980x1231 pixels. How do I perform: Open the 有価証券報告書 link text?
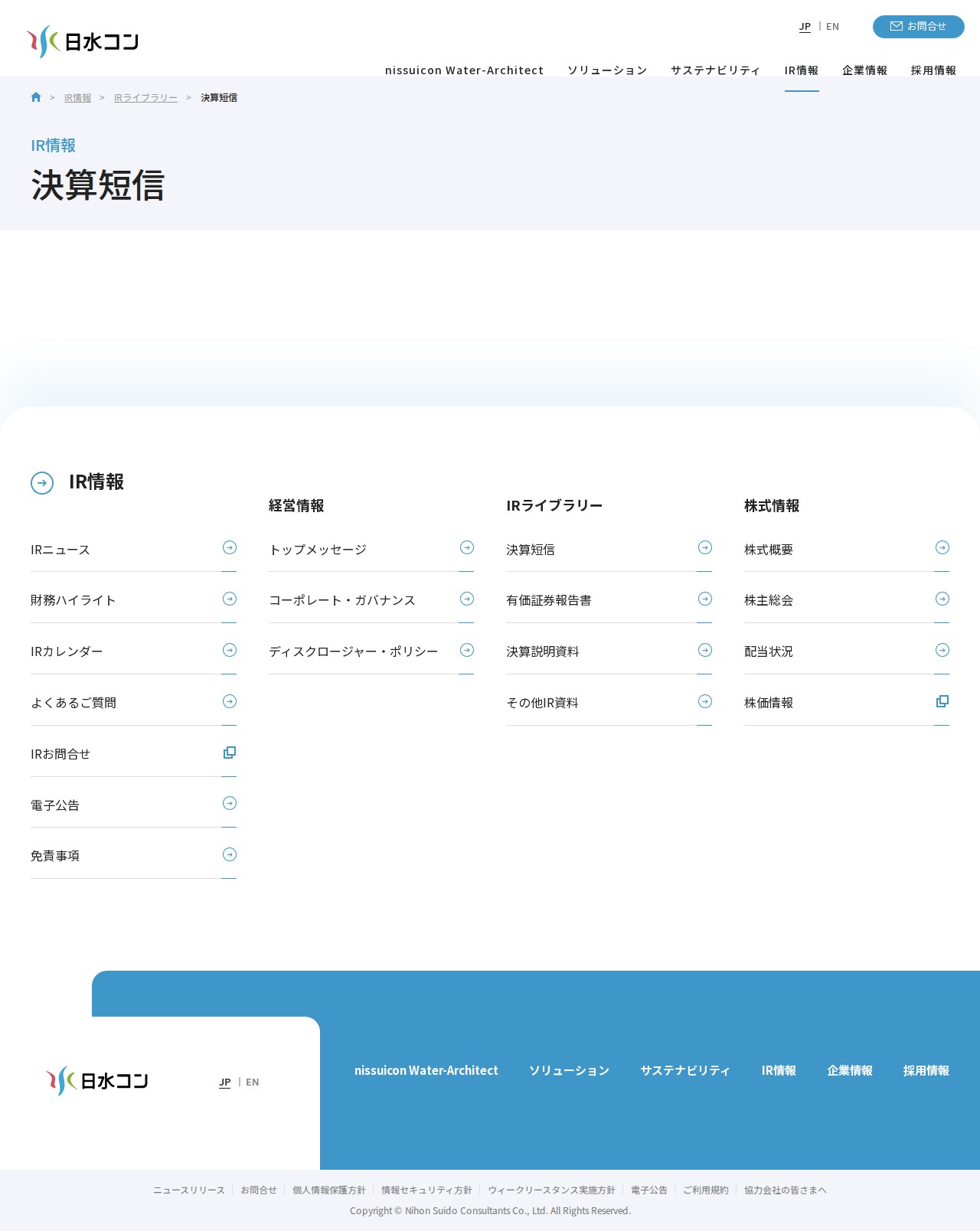tap(549, 600)
